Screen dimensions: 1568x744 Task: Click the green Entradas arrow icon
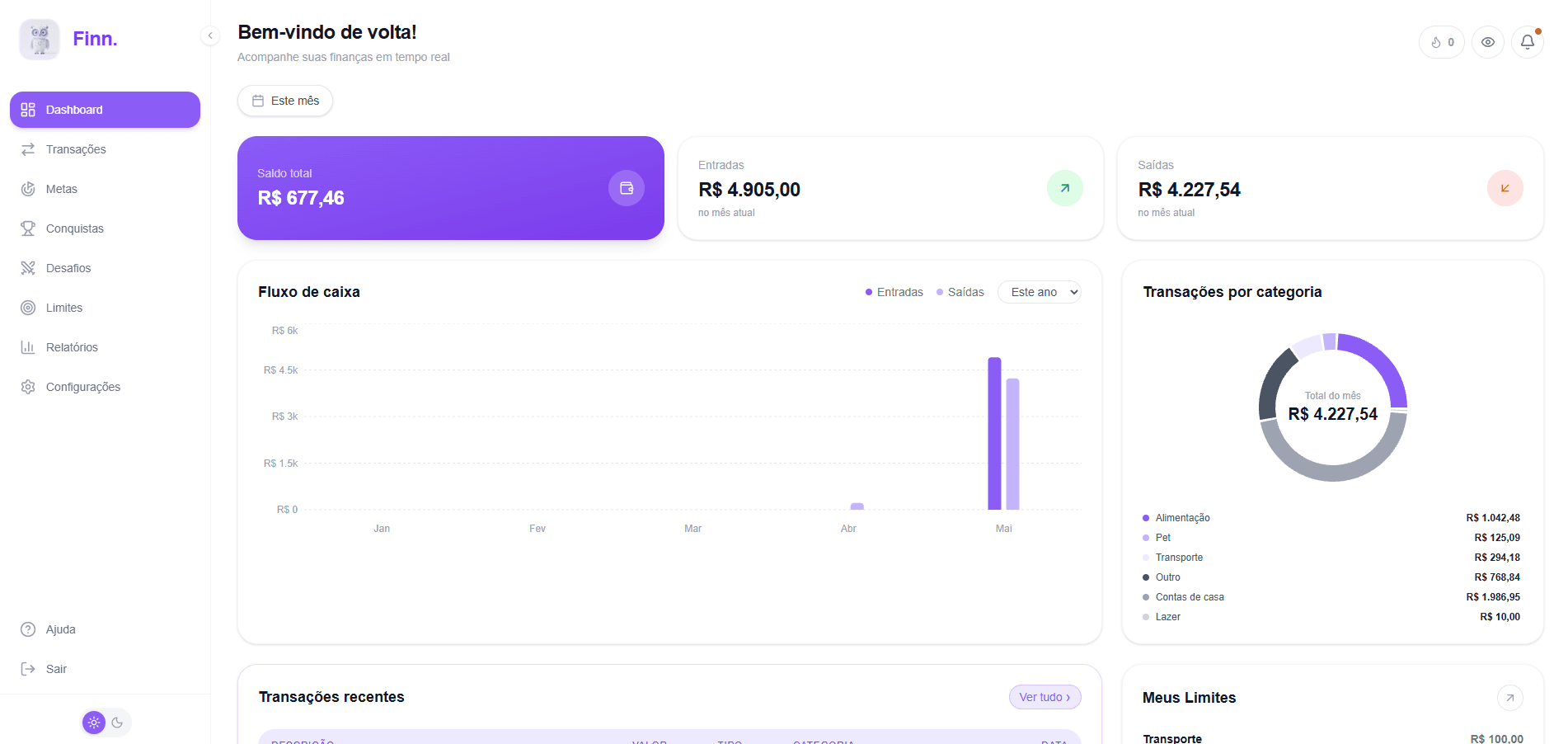click(x=1065, y=188)
